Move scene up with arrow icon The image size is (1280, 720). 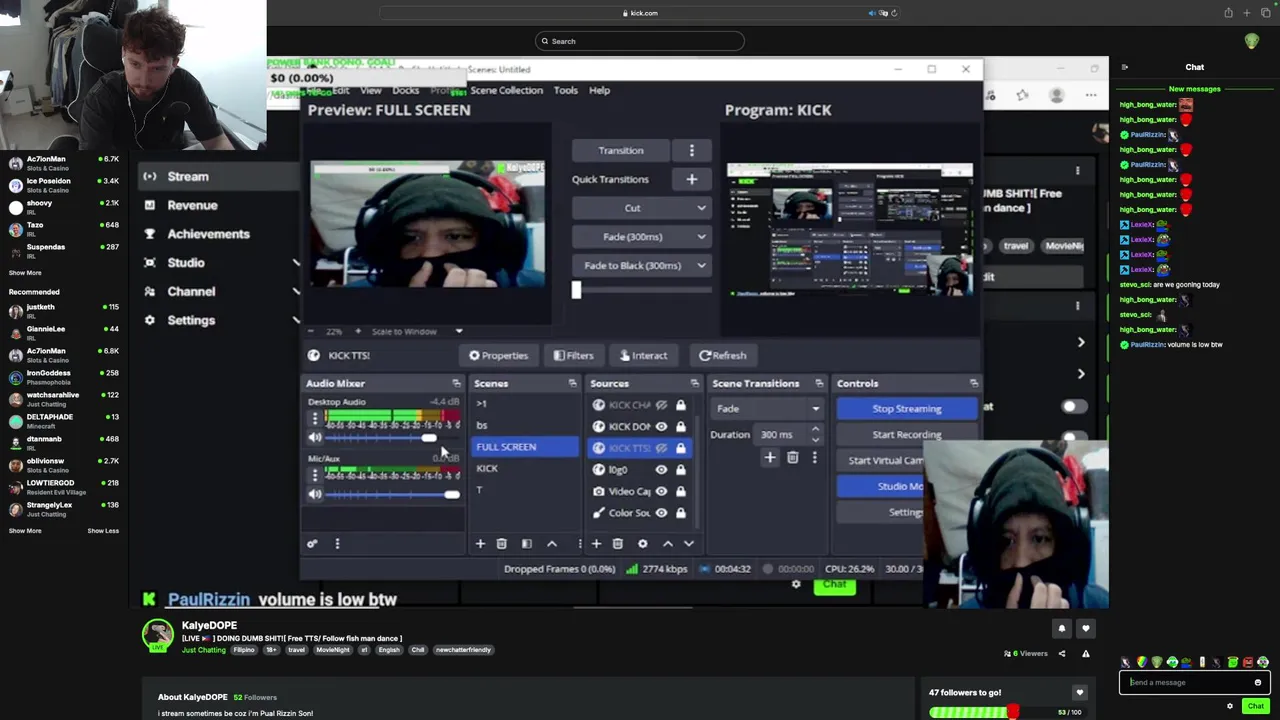[x=551, y=543]
